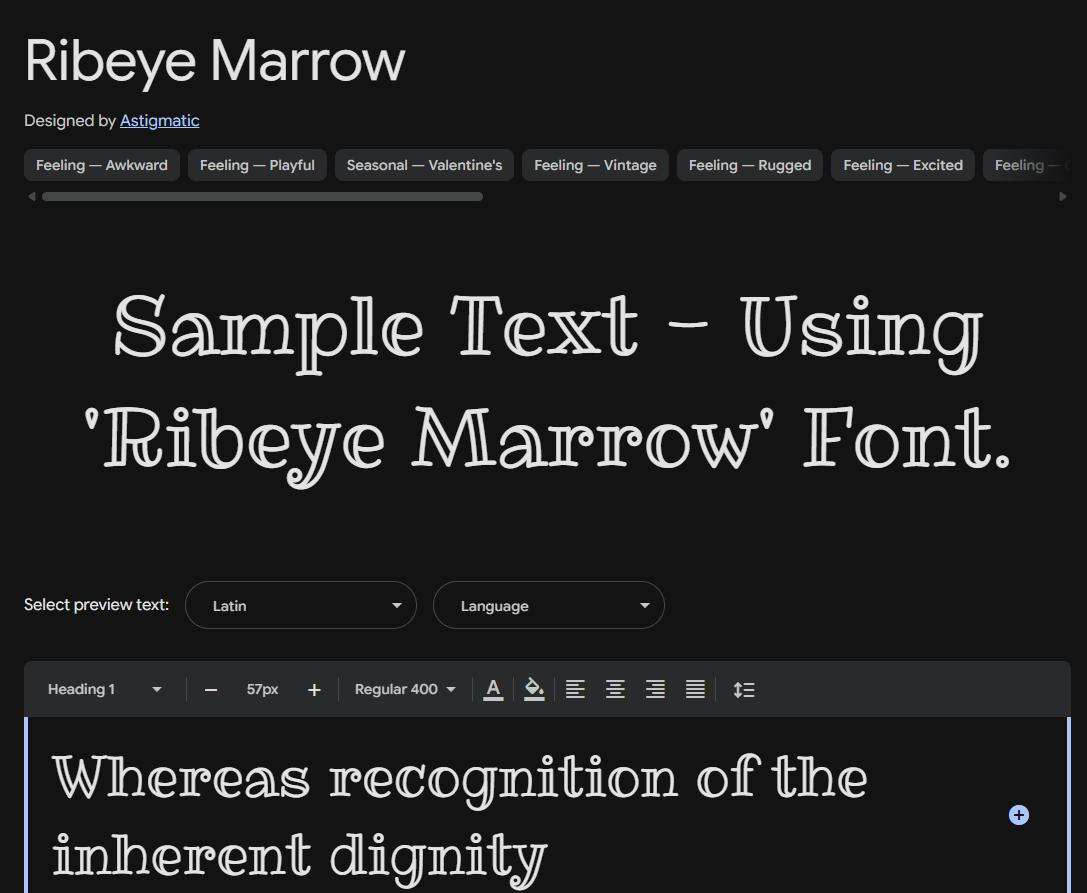Open line spacing options
This screenshot has height=893, width=1087.
[744, 689]
